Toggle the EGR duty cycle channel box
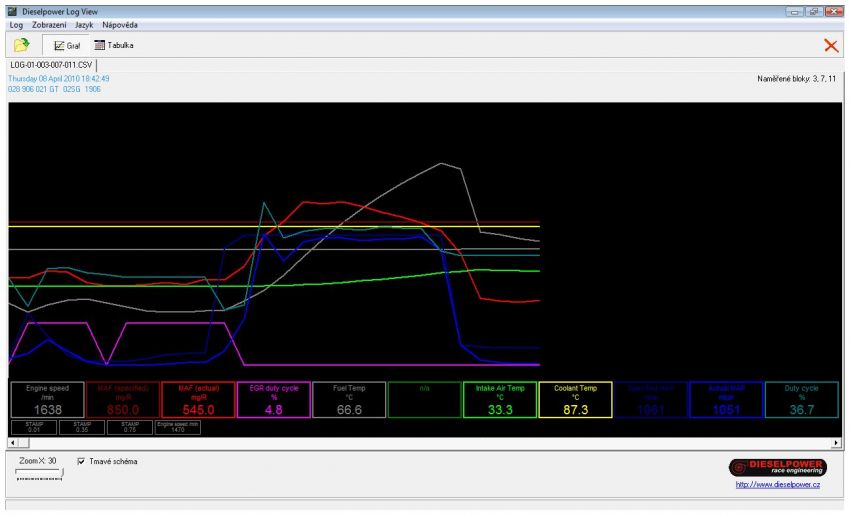850x516 pixels. [x=272, y=399]
